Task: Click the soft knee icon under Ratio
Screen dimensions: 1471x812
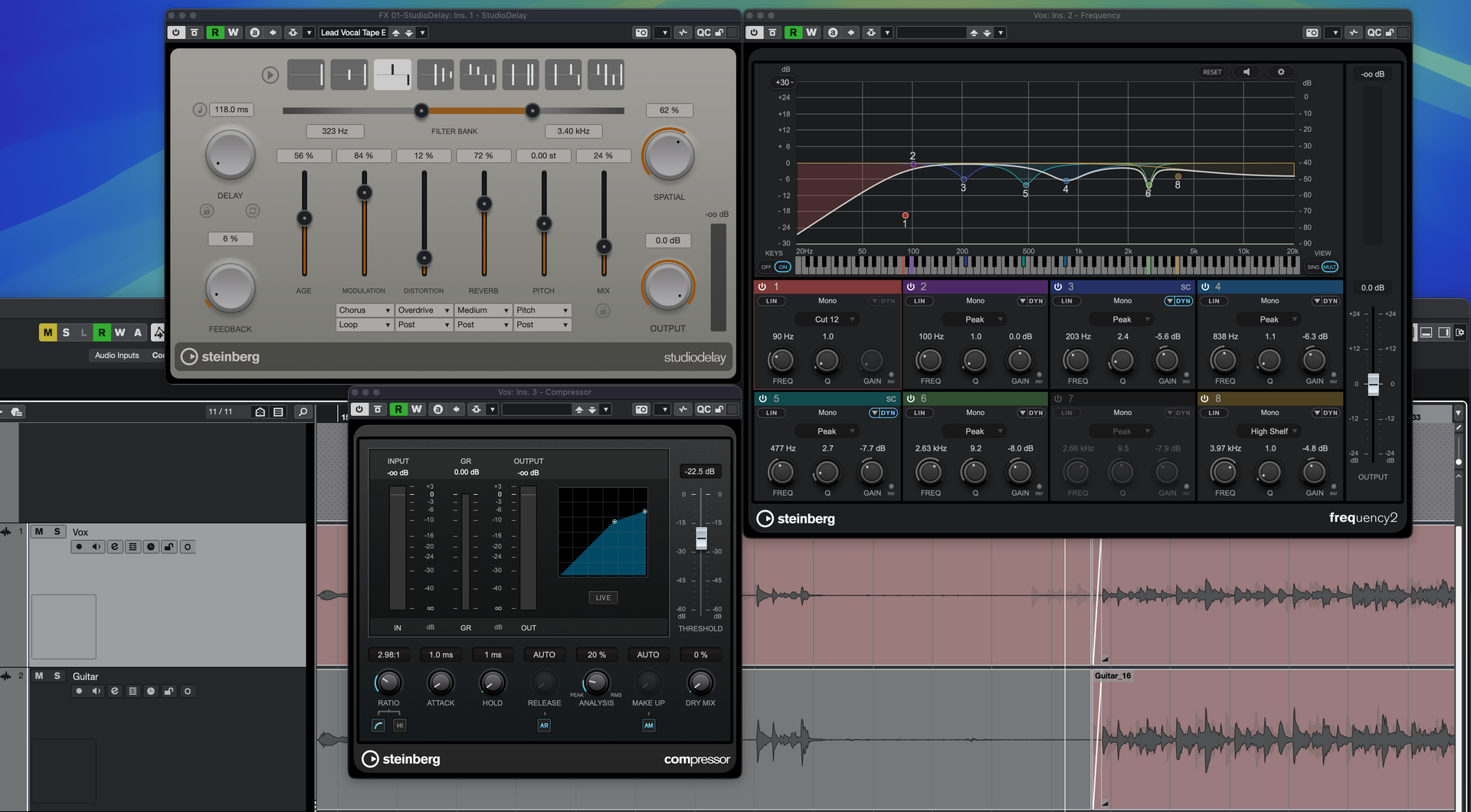Action: (378, 725)
